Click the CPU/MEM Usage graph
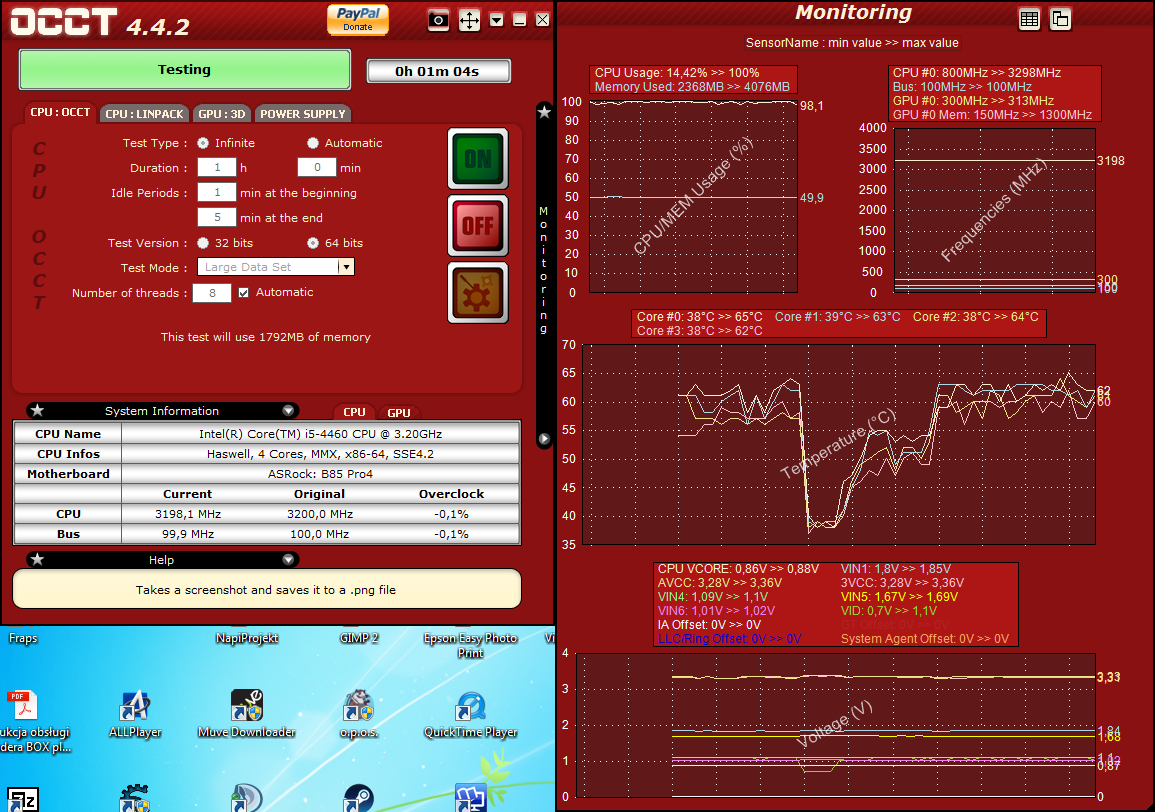This screenshot has height=812, width=1155. [693, 197]
